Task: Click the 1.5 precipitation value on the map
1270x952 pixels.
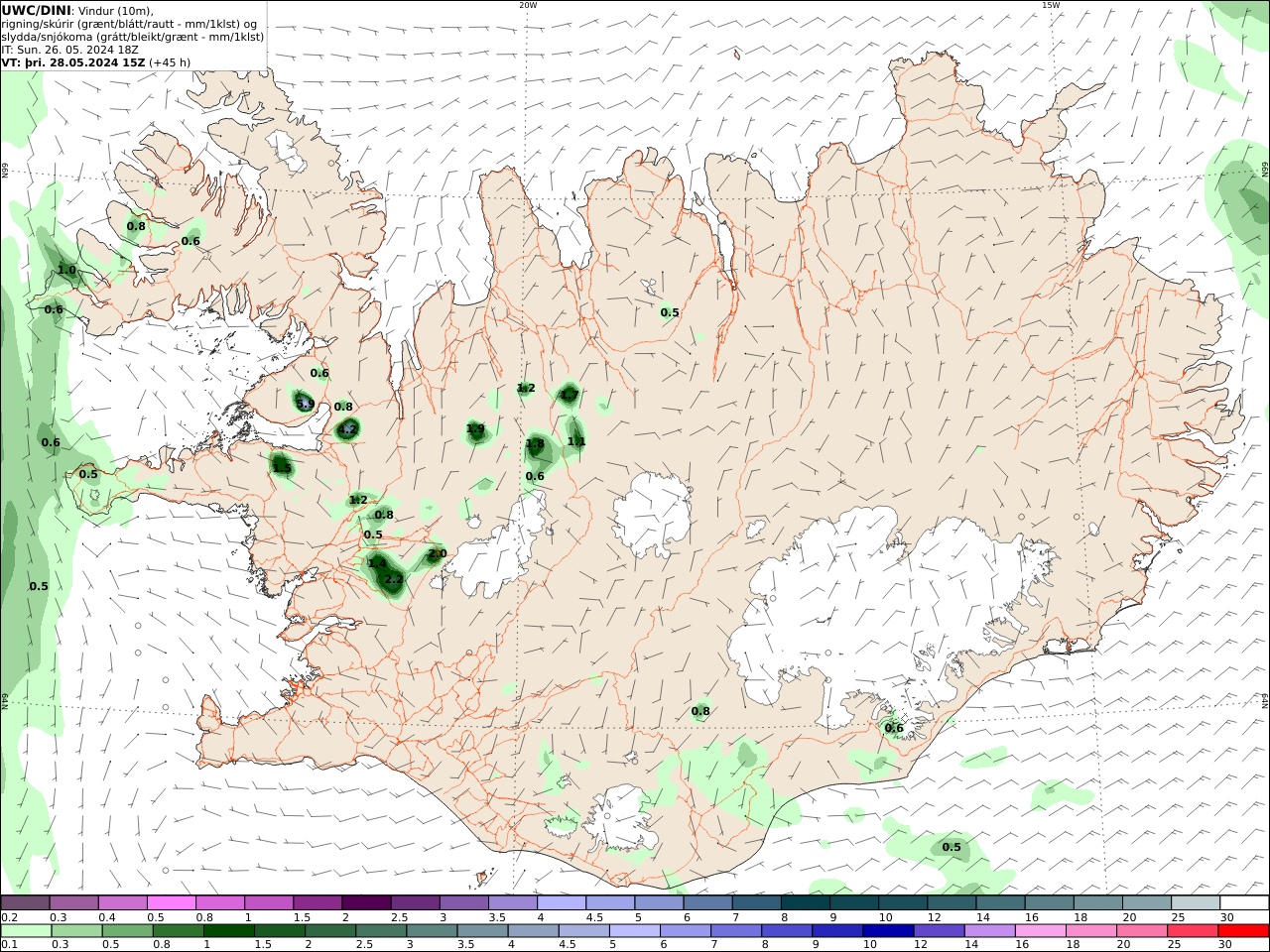Action: click(x=282, y=467)
